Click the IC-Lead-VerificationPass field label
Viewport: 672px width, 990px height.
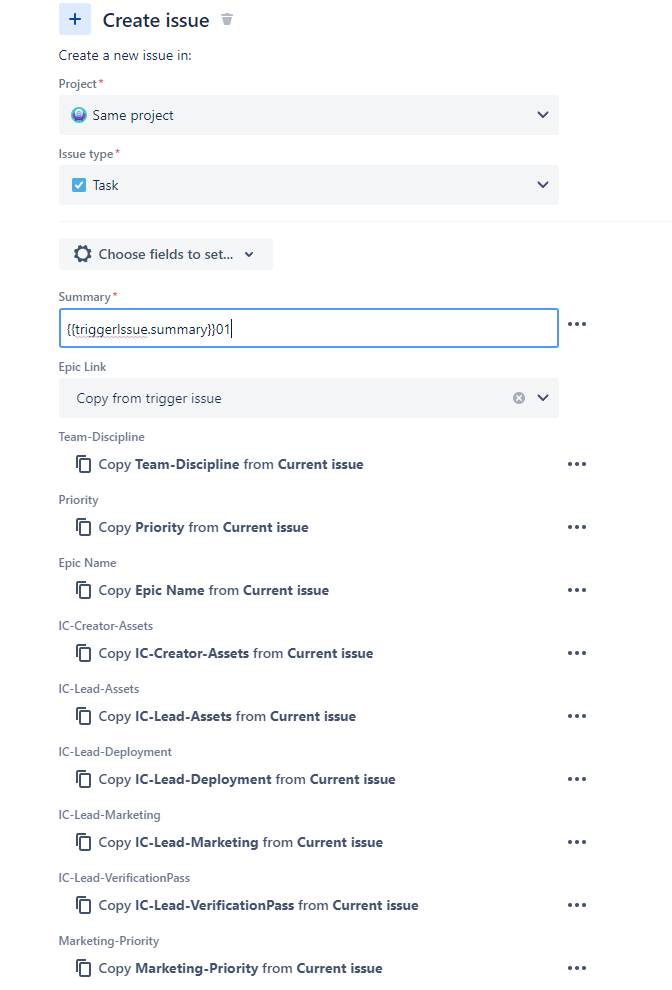(124, 878)
